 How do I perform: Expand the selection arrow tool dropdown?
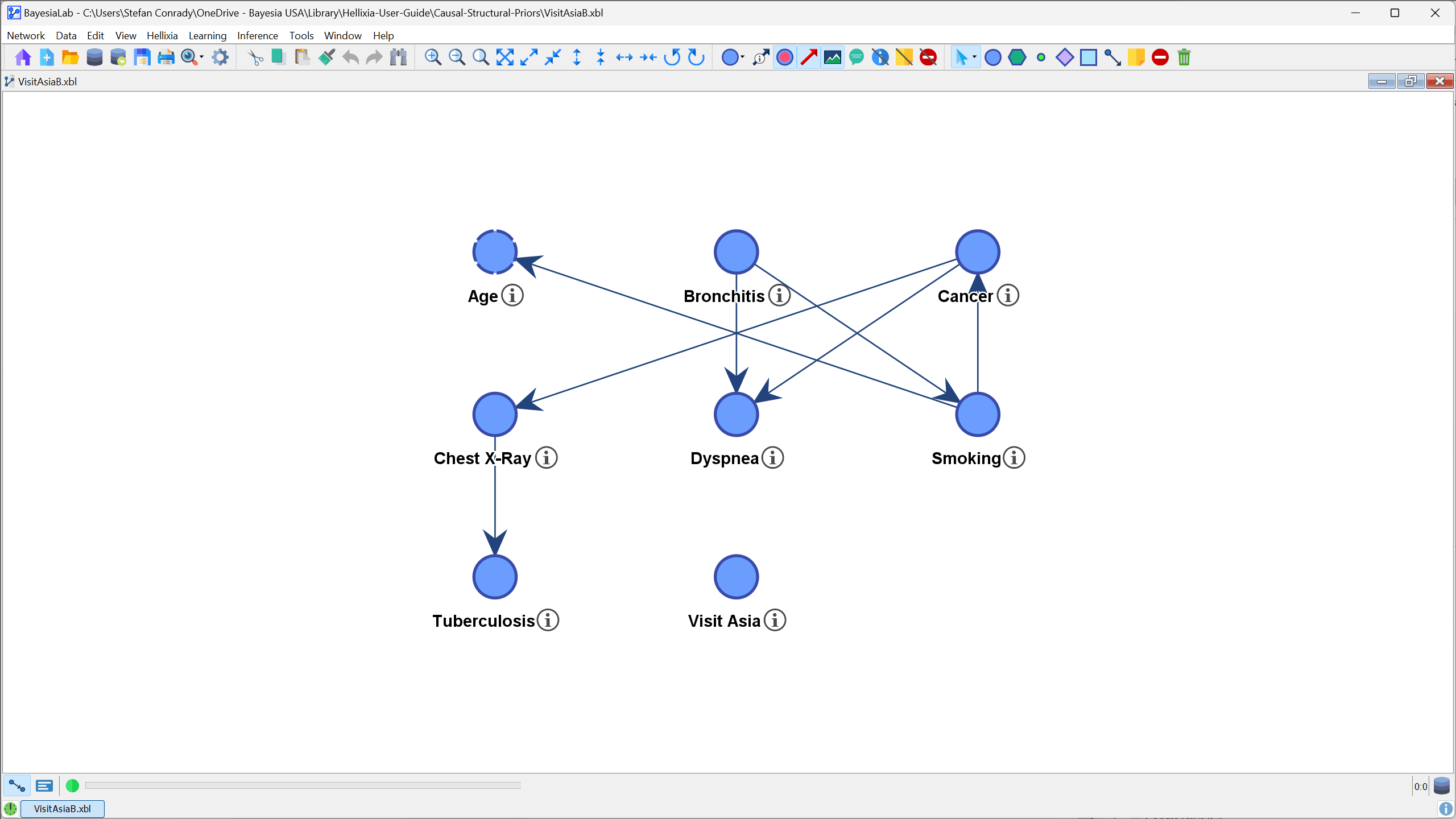[975, 57]
